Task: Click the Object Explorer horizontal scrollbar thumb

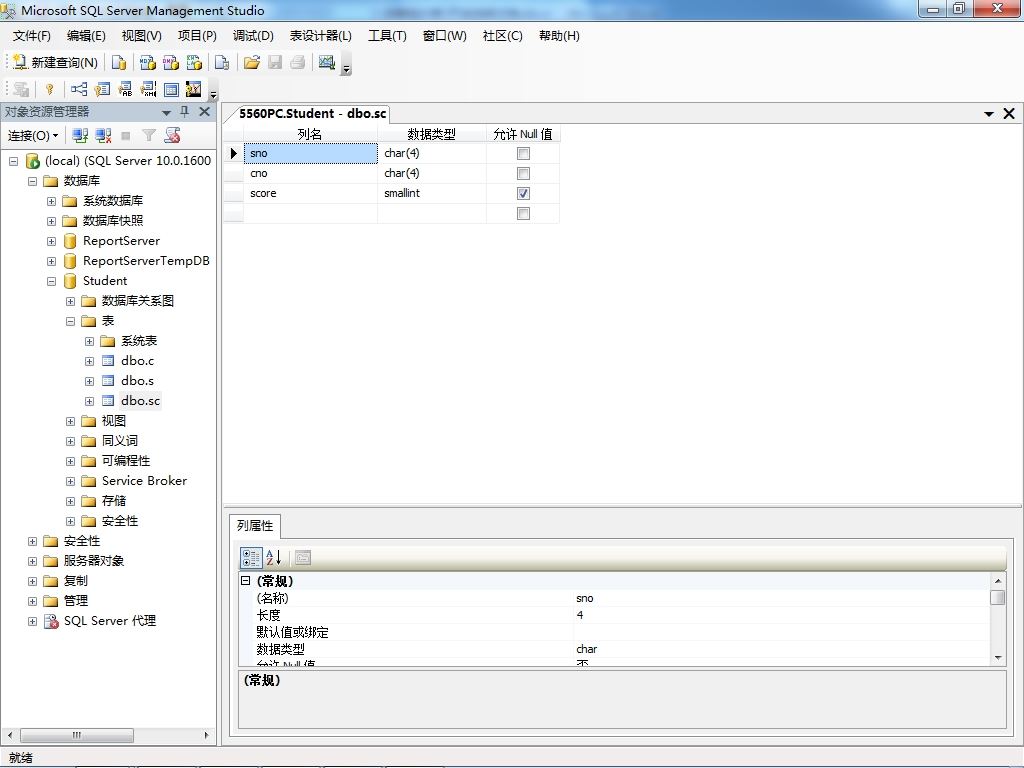Action: (76, 735)
